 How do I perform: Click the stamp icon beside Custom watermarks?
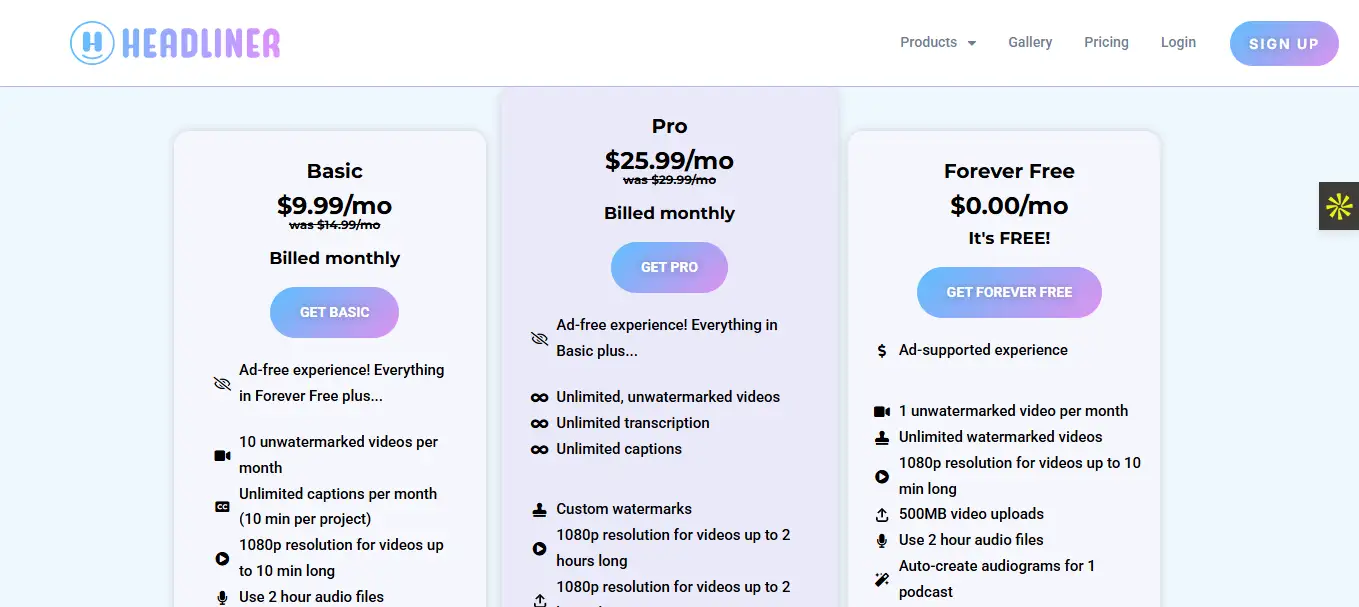coord(539,509)
